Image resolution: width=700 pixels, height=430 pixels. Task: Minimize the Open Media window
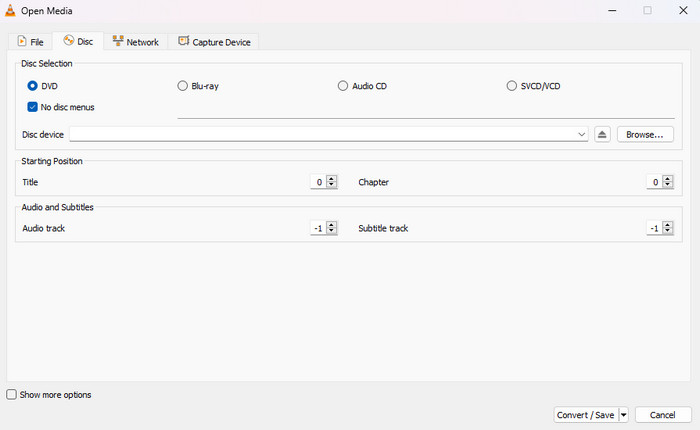(x=612, y=10)
